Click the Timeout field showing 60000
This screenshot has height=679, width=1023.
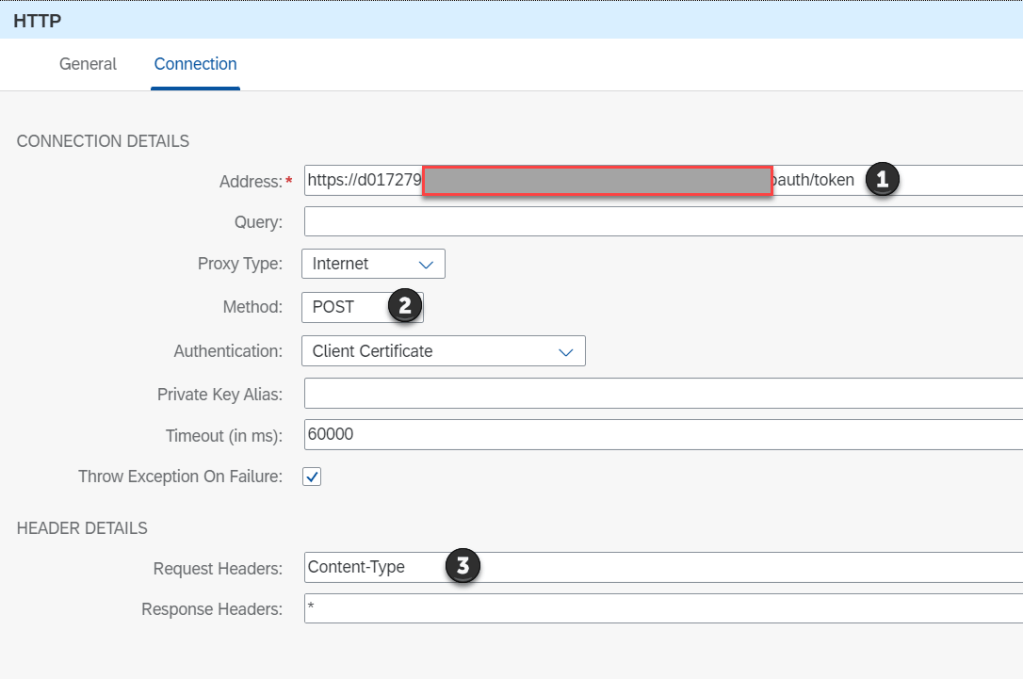coord(660,435)
